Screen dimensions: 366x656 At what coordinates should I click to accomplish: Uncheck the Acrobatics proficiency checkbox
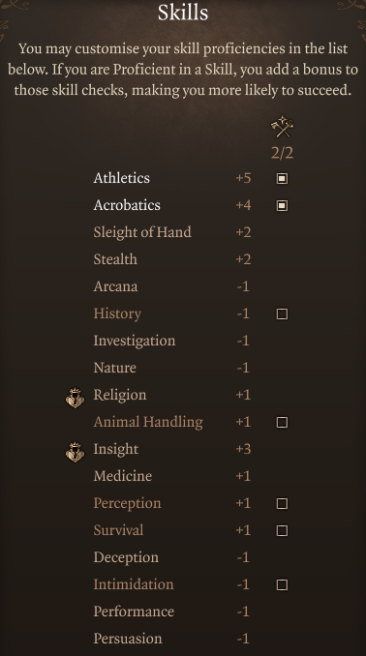click(x=282, y=205)
